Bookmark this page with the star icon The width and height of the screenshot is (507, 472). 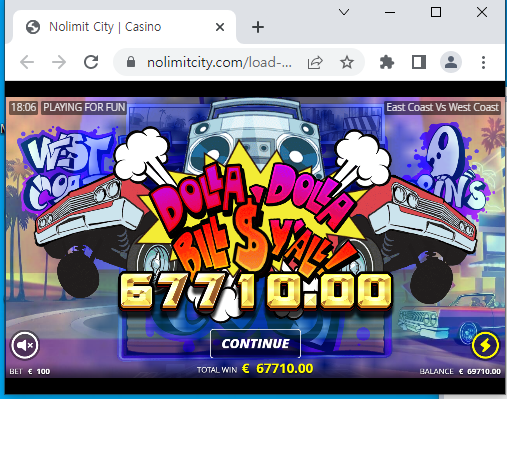[x=347, y=62]
